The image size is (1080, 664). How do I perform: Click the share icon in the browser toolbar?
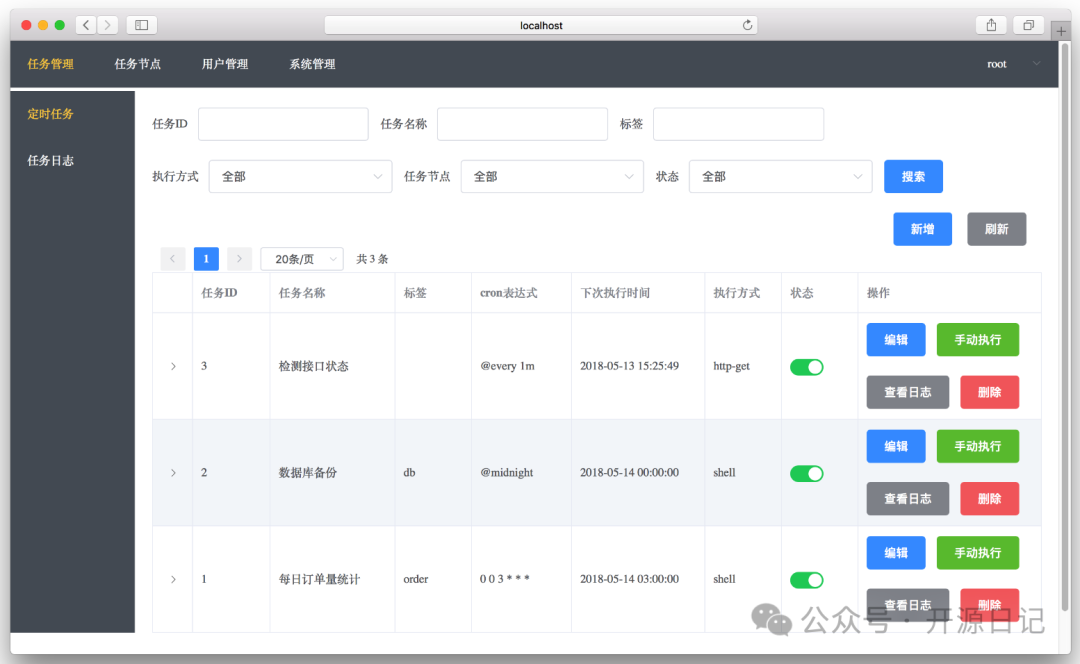click(x=990, y=24)
